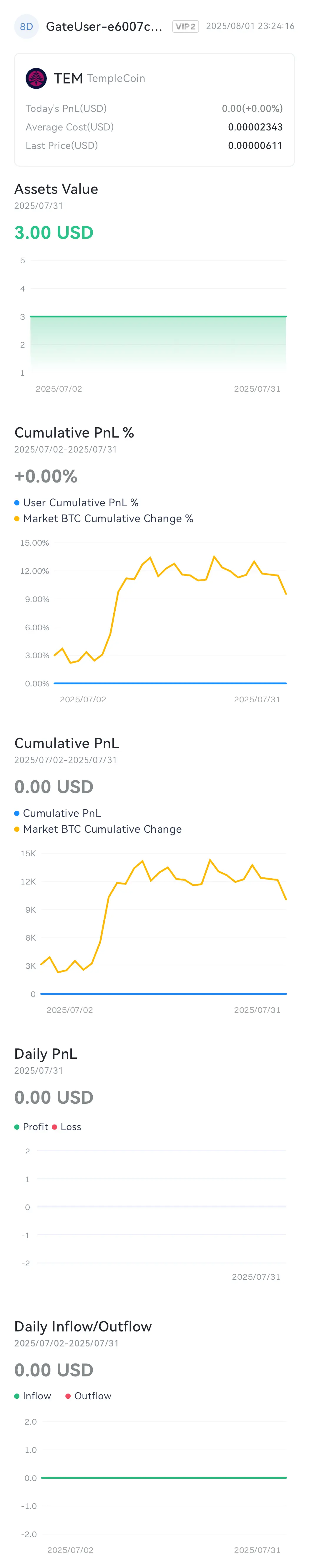Click the TEM coin name heading

tap(68, 78)
